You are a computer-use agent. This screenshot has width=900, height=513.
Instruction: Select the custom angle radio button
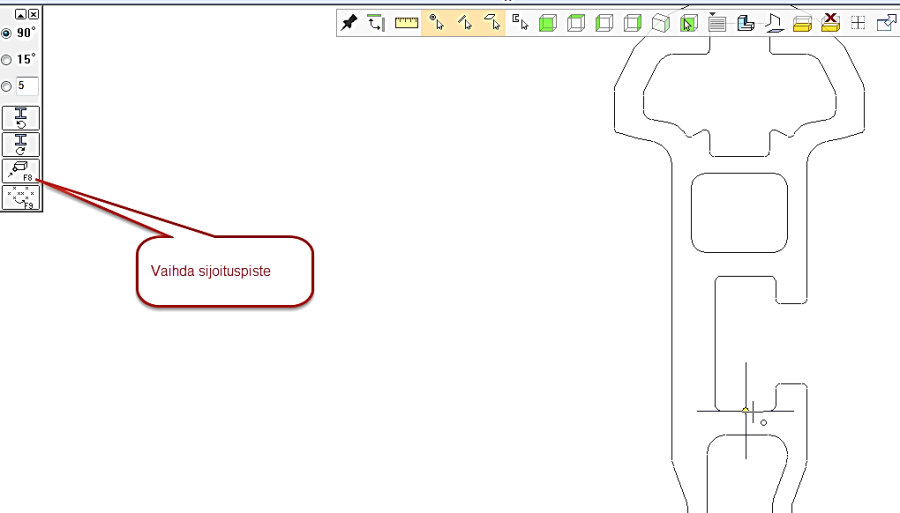(7, 87)
